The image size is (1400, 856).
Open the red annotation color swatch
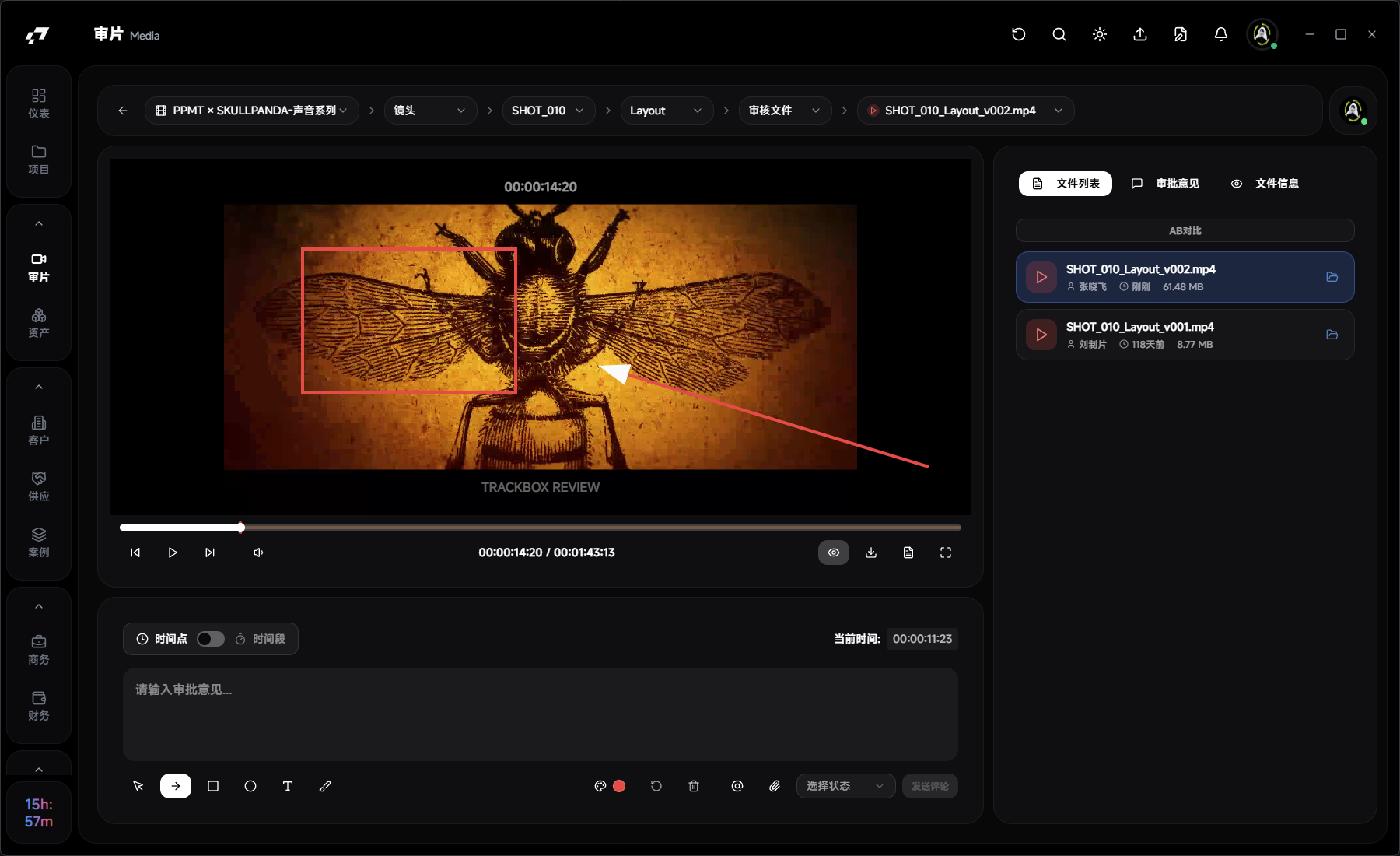coord(619,786)
